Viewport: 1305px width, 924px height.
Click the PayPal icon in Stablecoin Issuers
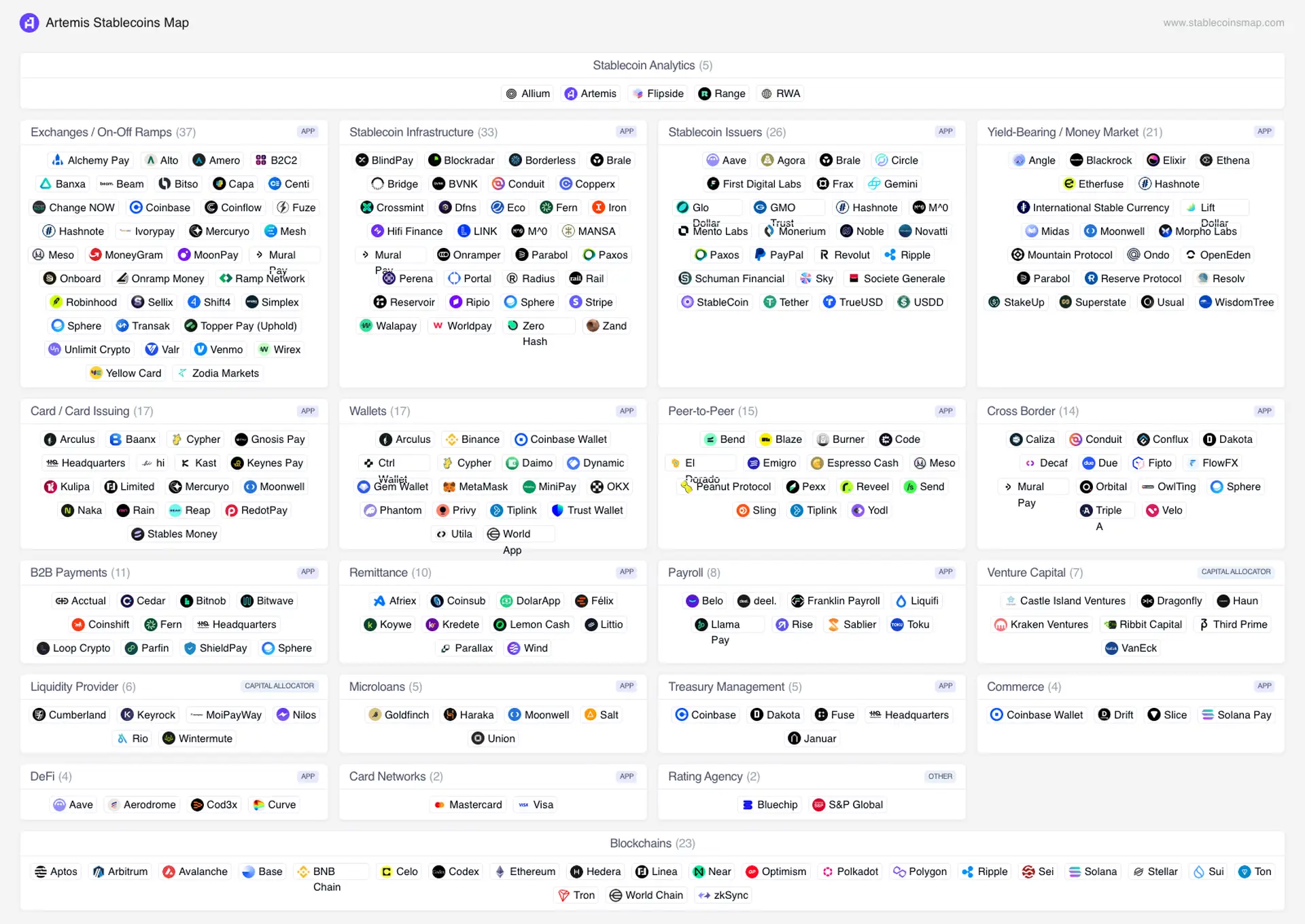(760, 255)
